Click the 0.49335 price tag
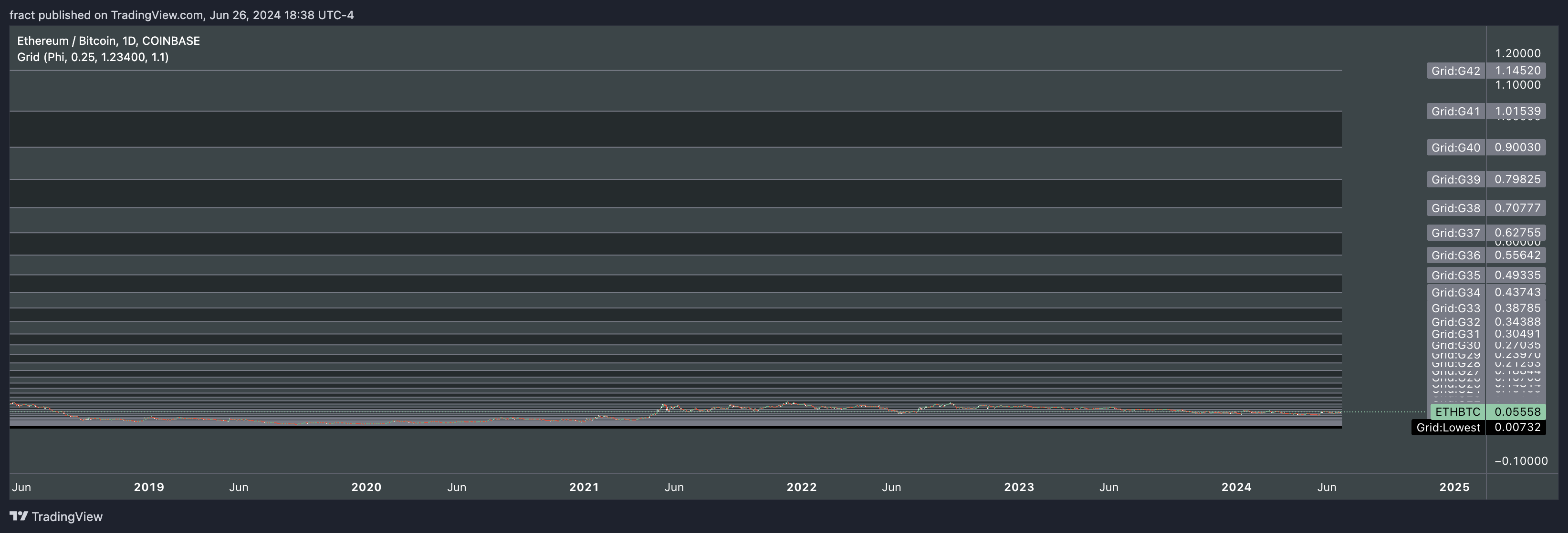This screenshot has height=533, width=1568. point(1517,275)
